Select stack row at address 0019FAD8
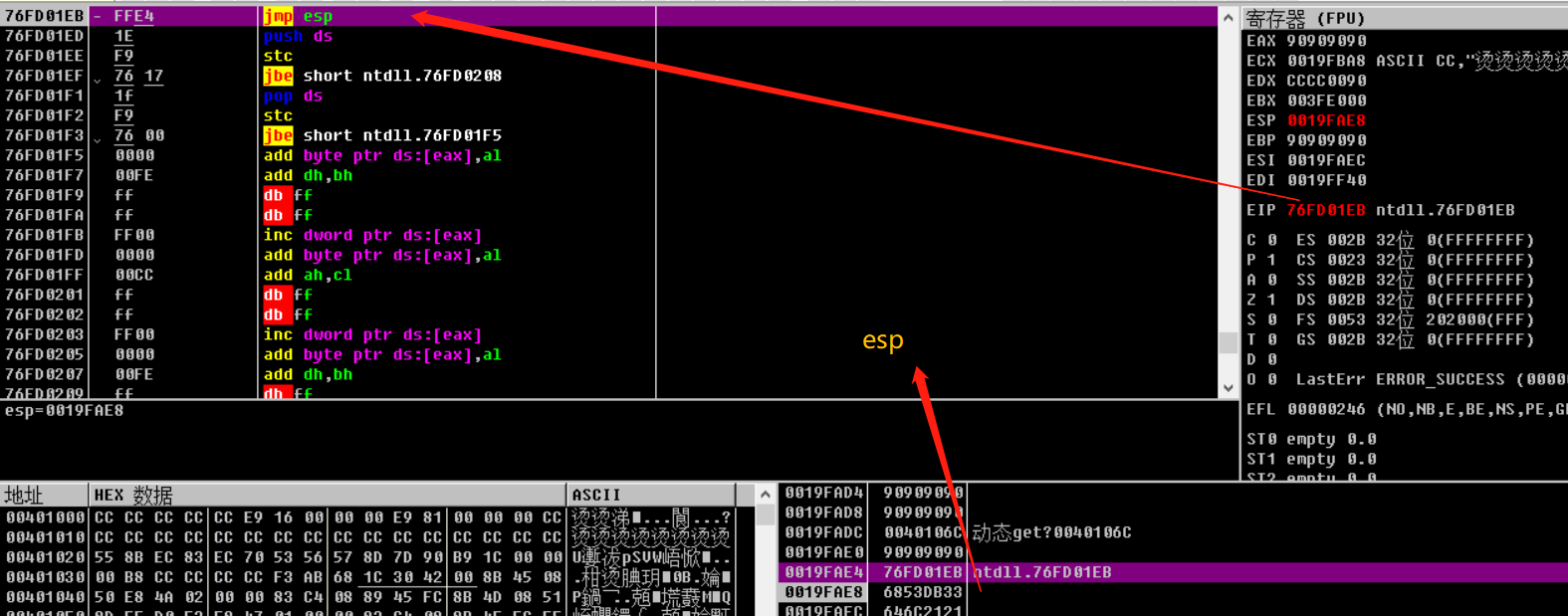 (x=1173, y=513)
